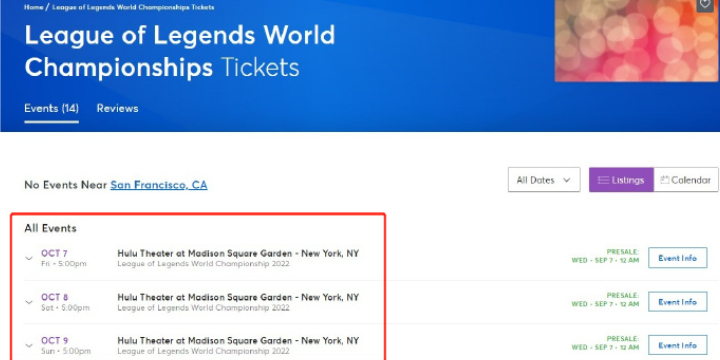
Task: Switch to Listings view
Action: click(621, 180)
